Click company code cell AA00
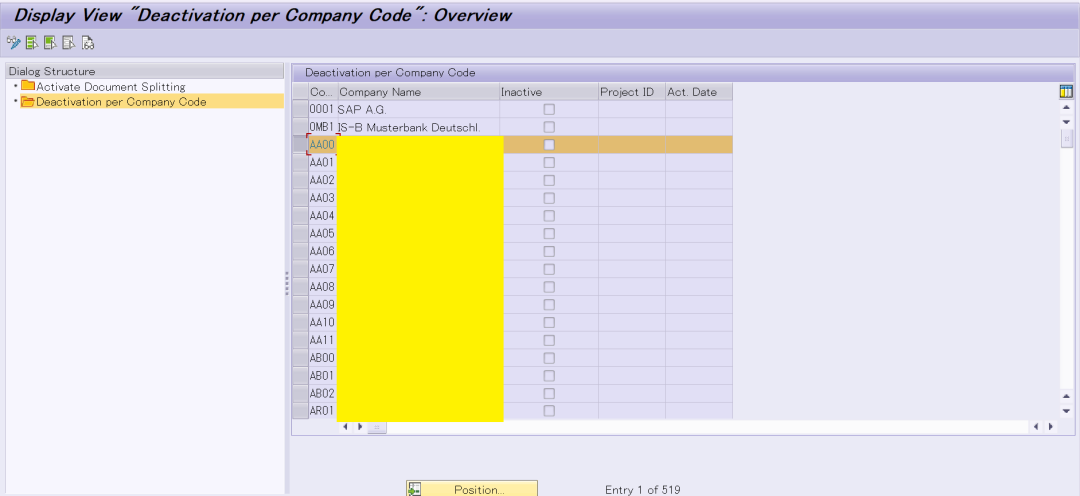 click(x=322, y=145)
